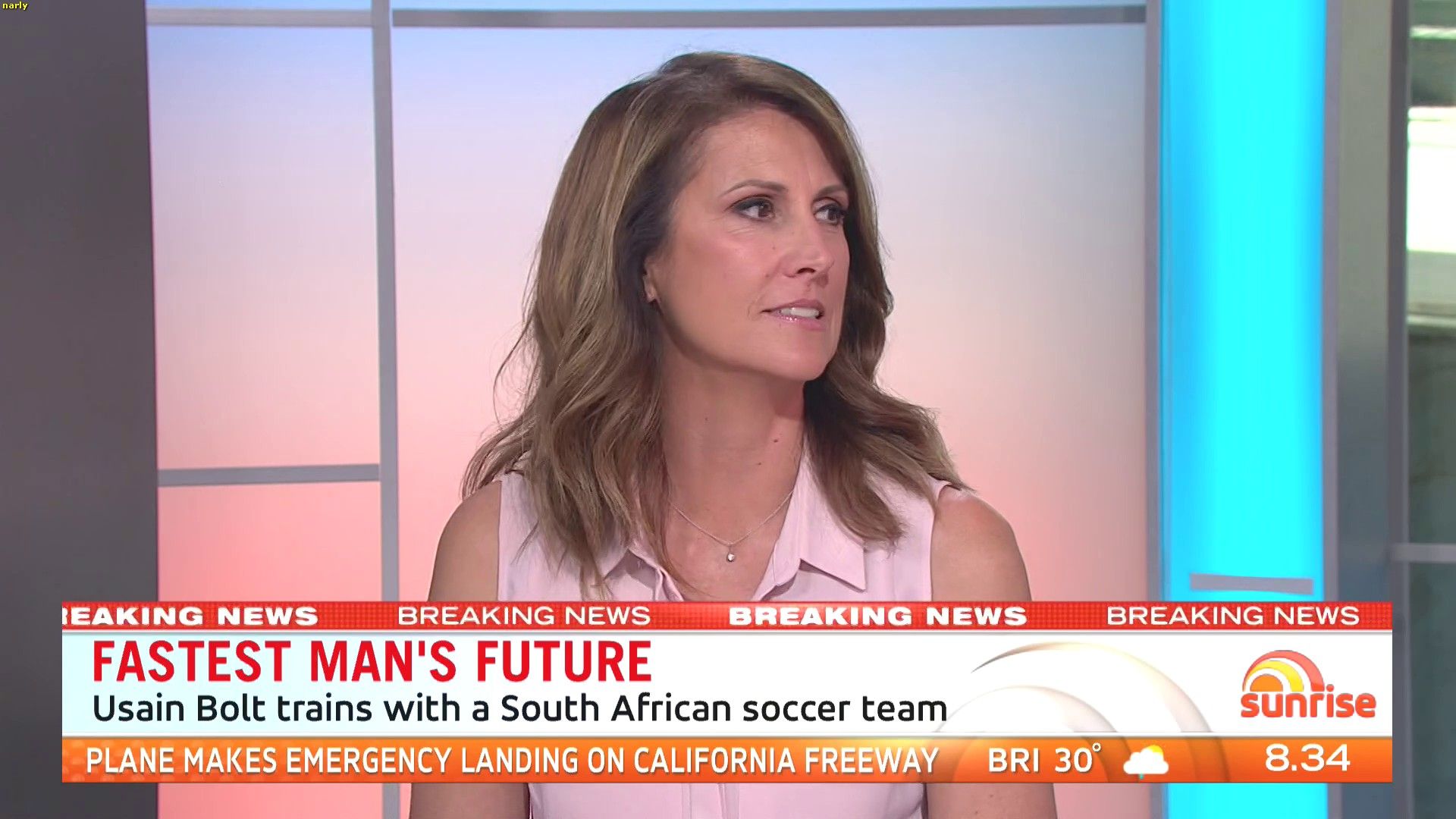Image resolution: width=1456 pixels, height=819 pixels.
Task: Click the presenter's pendant necklace
Action: [730, 556]
